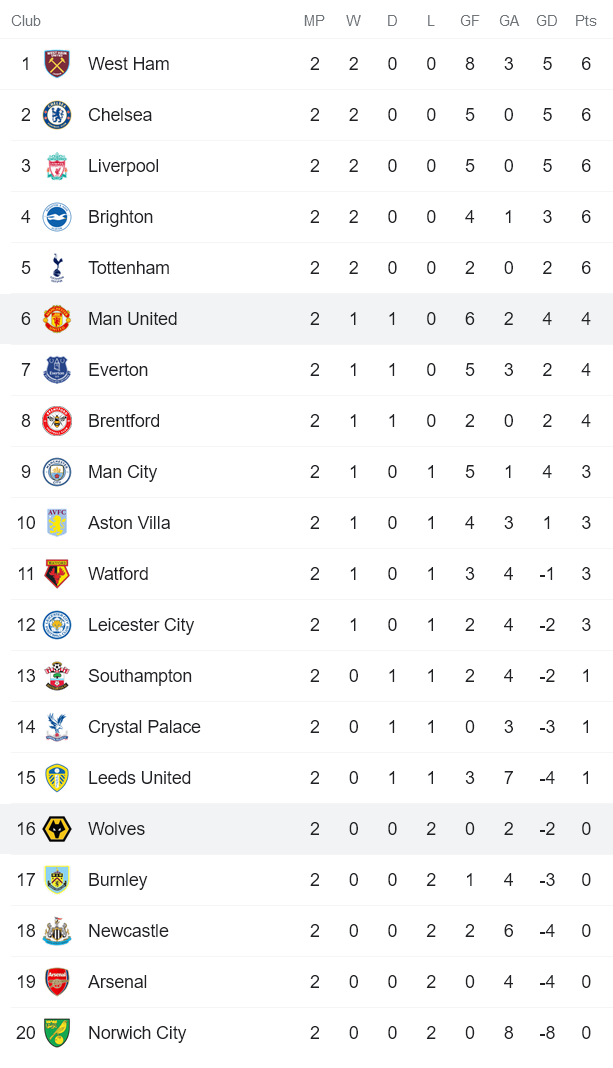This screenshot has width=613, height=1068.
Task: Click the Wolves club crest
Action: tap(57, 829)
